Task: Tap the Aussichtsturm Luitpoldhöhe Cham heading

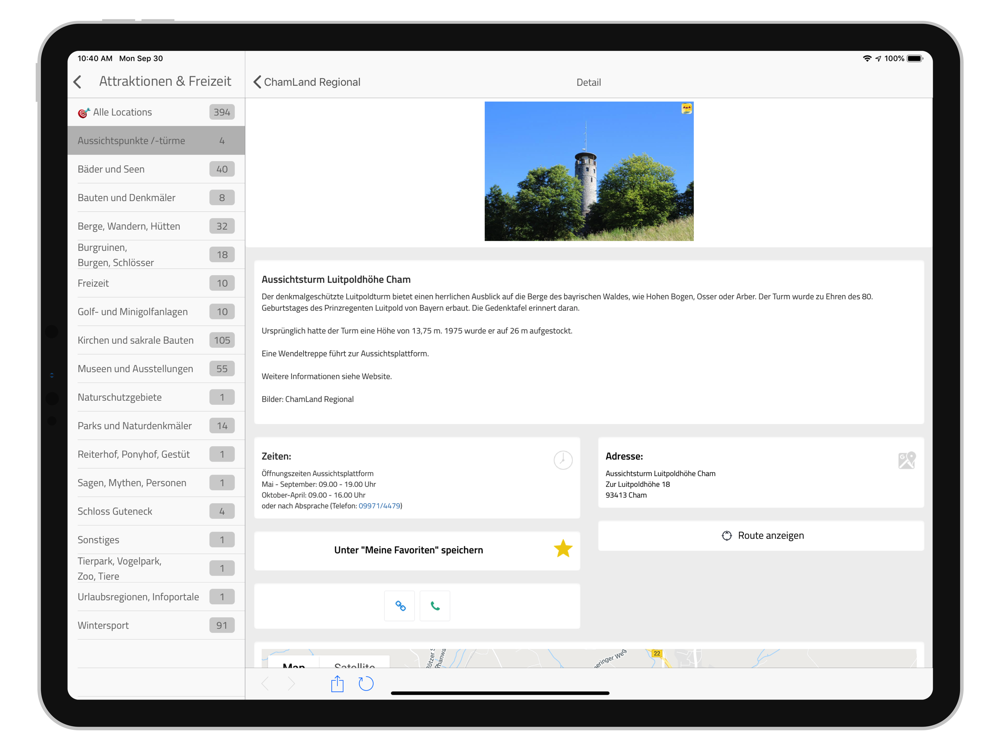Action: click(336, 279)
